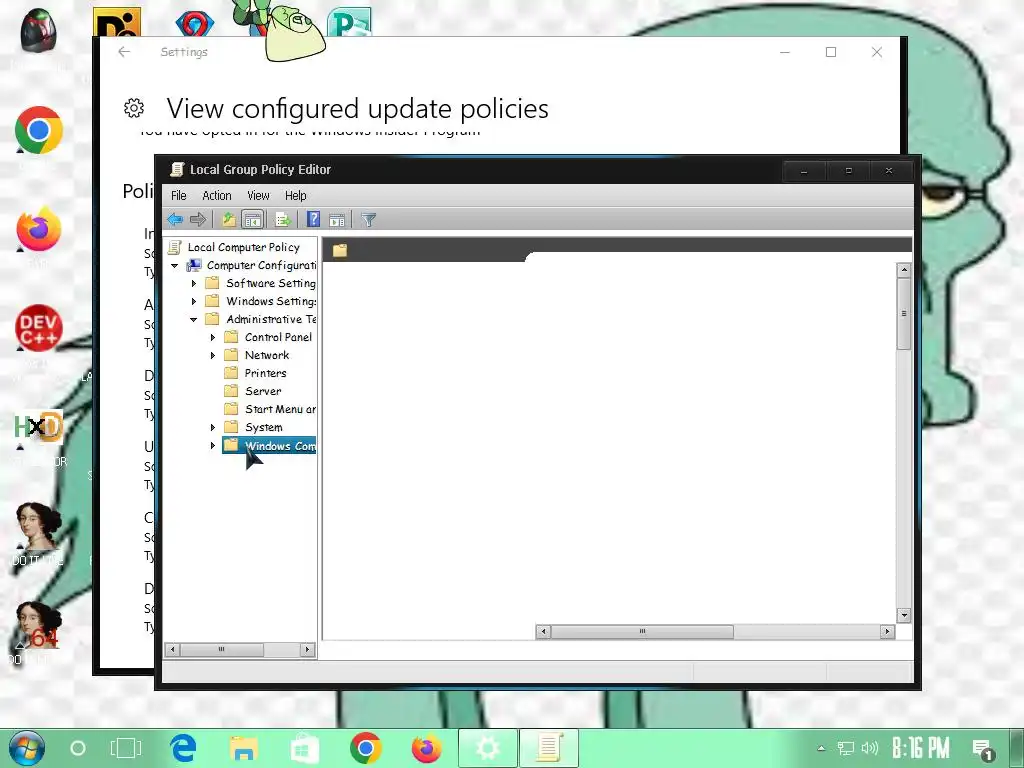
Task: Collapse the Computer Configuration node arrow
Action: pos(174,266)
